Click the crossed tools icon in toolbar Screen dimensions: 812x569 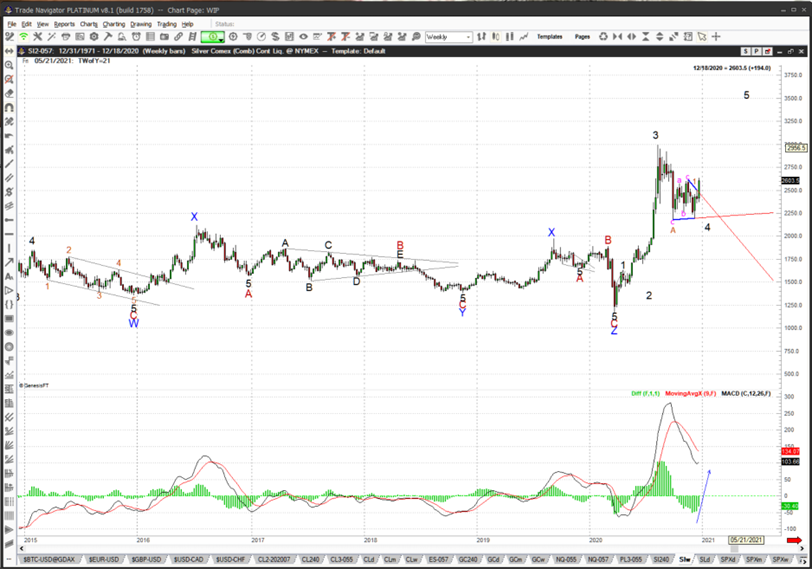(x=37, y=37)
